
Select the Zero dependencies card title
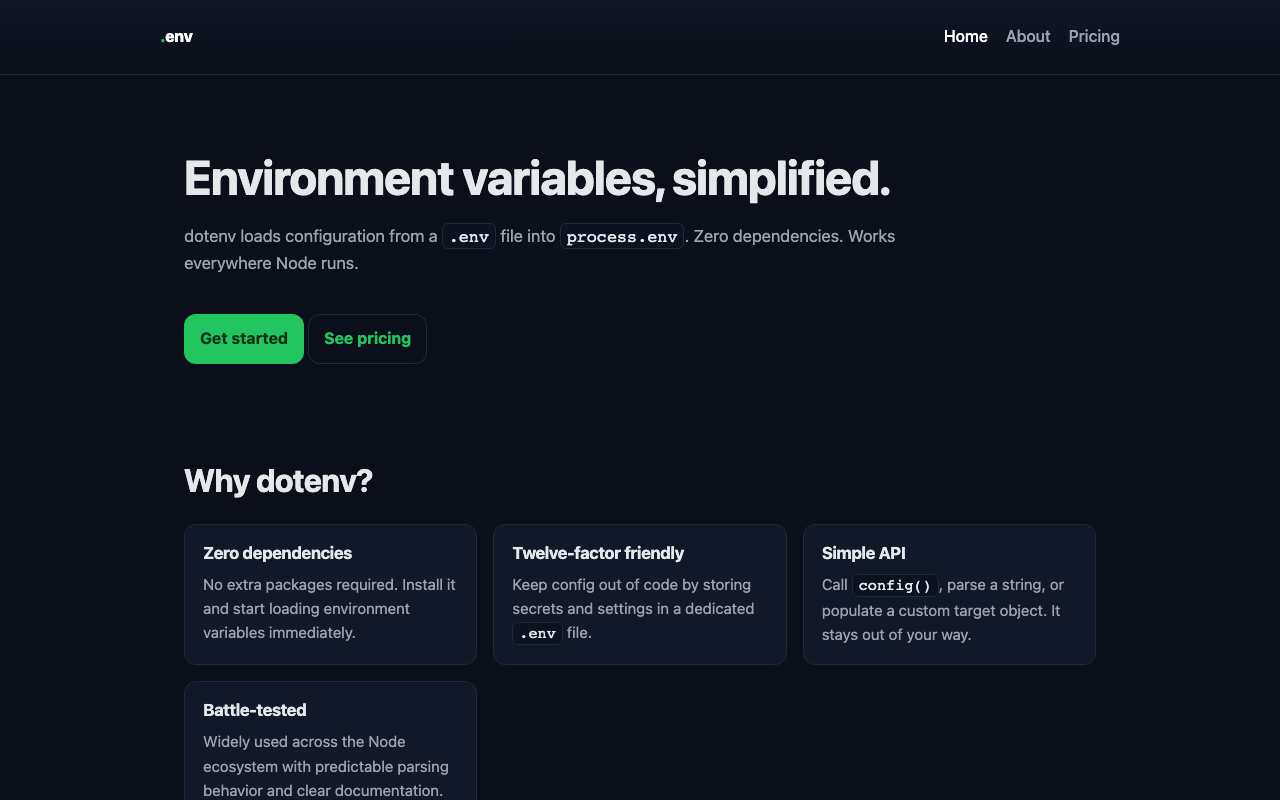pyautogui.click(x=277, y=553)
